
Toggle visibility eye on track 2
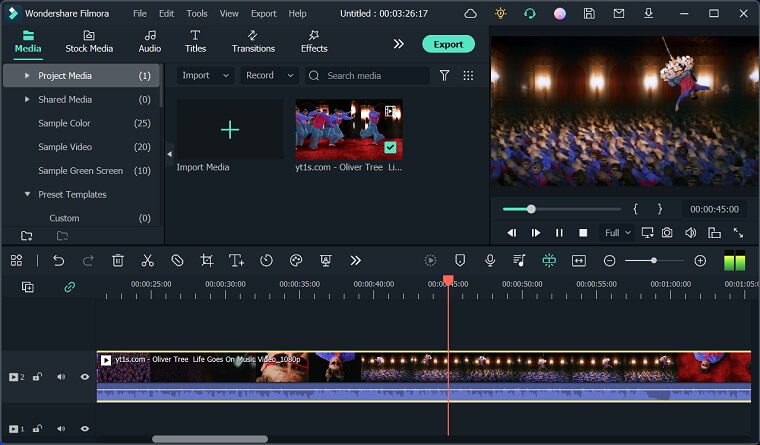tap(85, 377)
